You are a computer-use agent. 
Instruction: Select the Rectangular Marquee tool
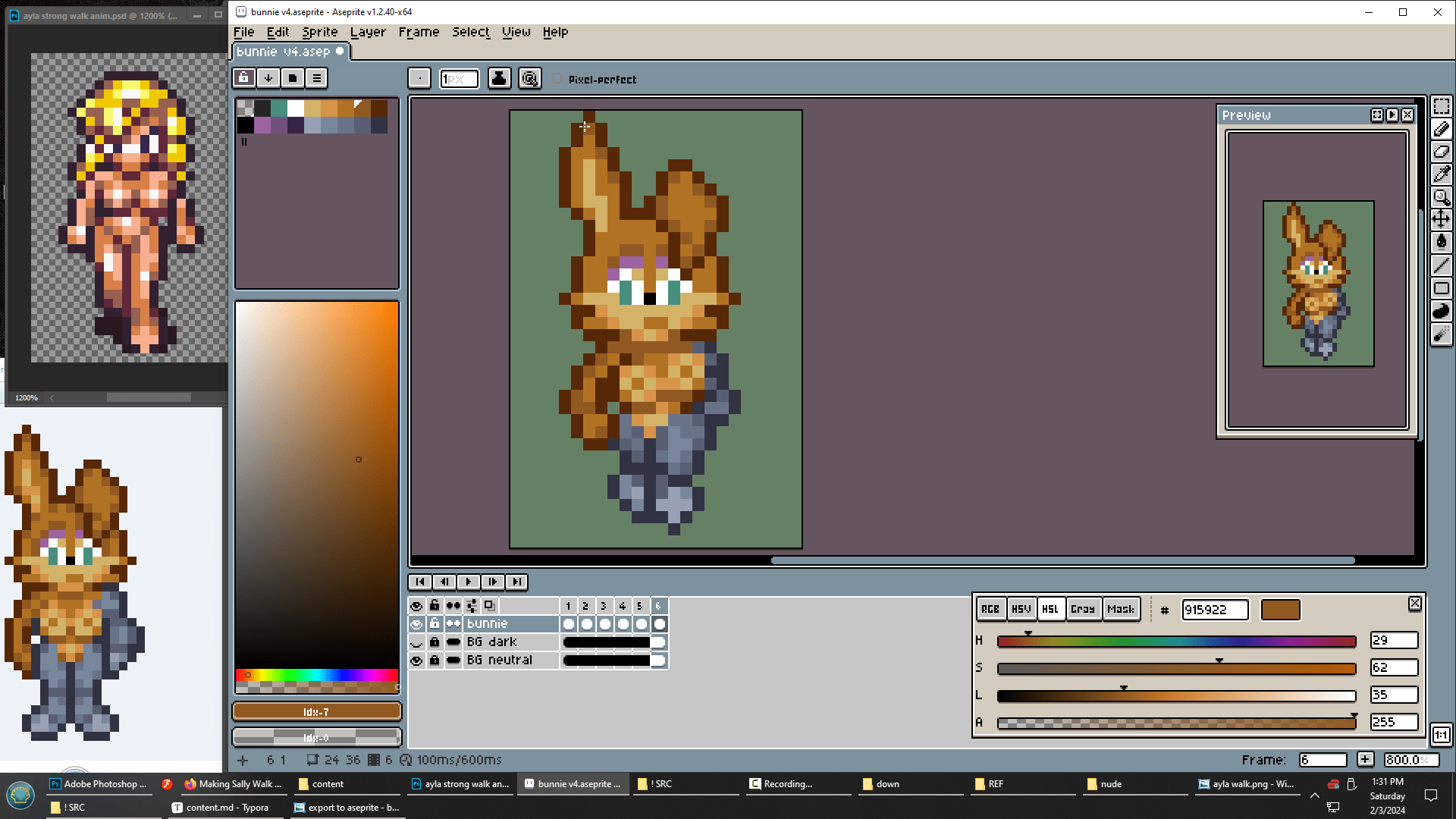1441,106
